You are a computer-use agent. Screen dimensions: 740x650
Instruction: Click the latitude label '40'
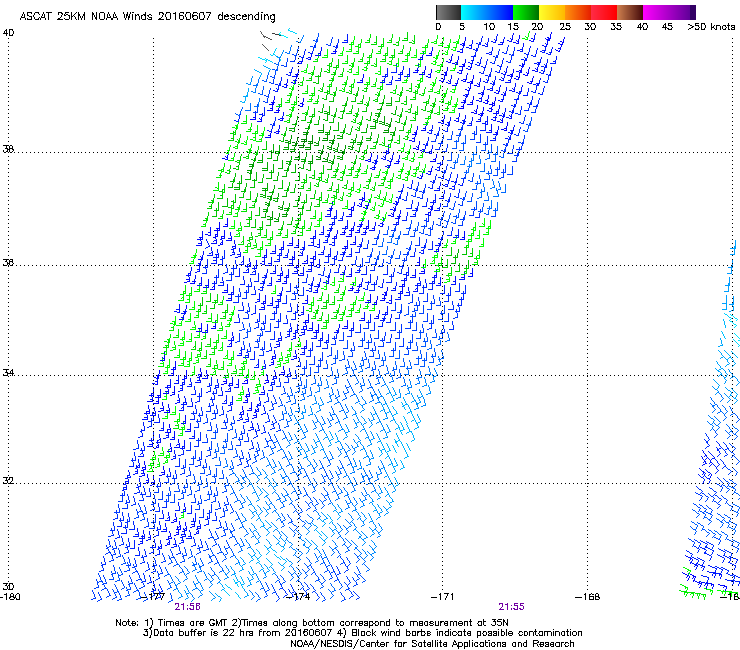[x=8, y=33]
